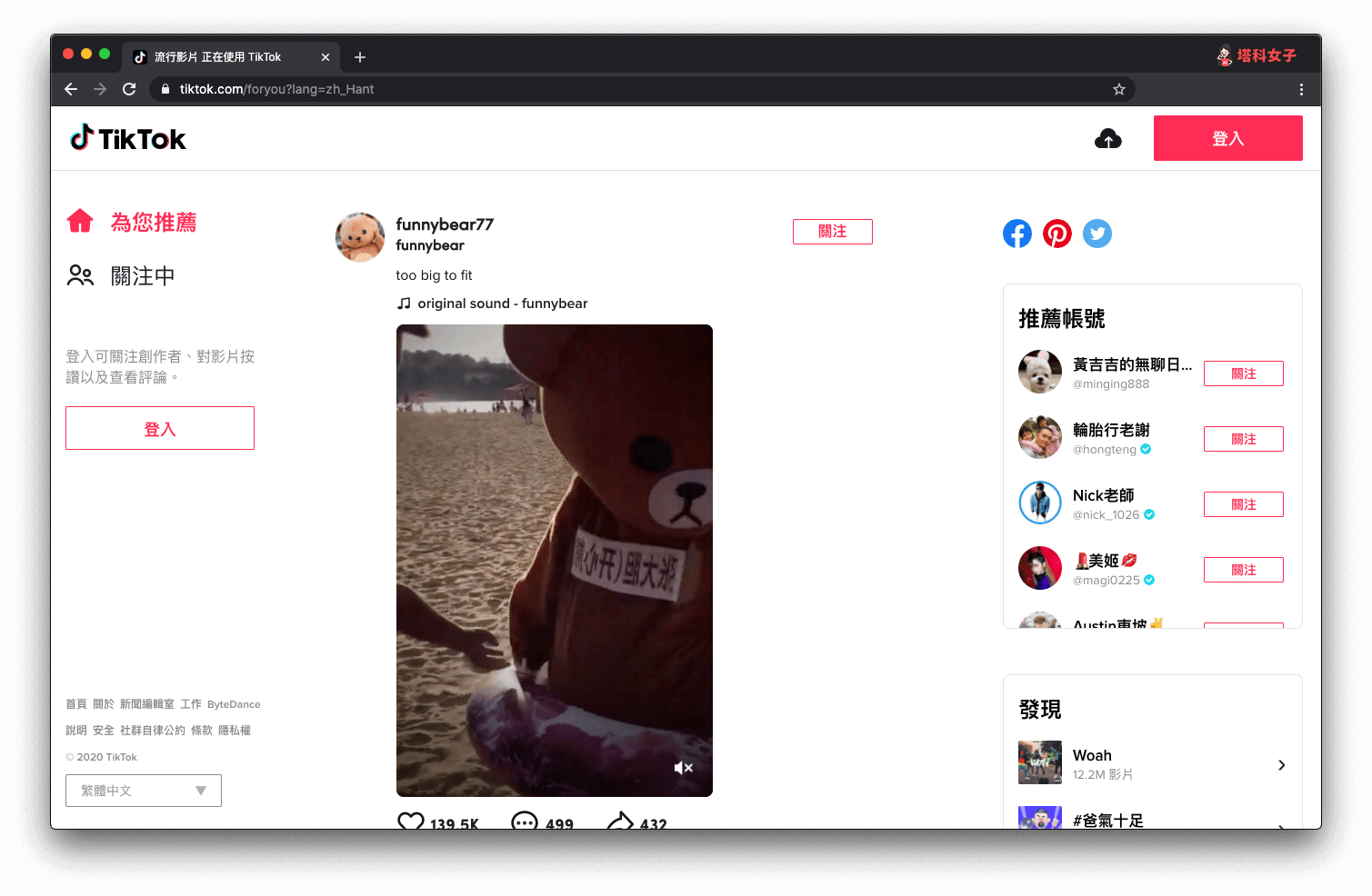Select the 為您推薦 feed
The height and width of the screenshot is (896, 1372).
(154, 222)
